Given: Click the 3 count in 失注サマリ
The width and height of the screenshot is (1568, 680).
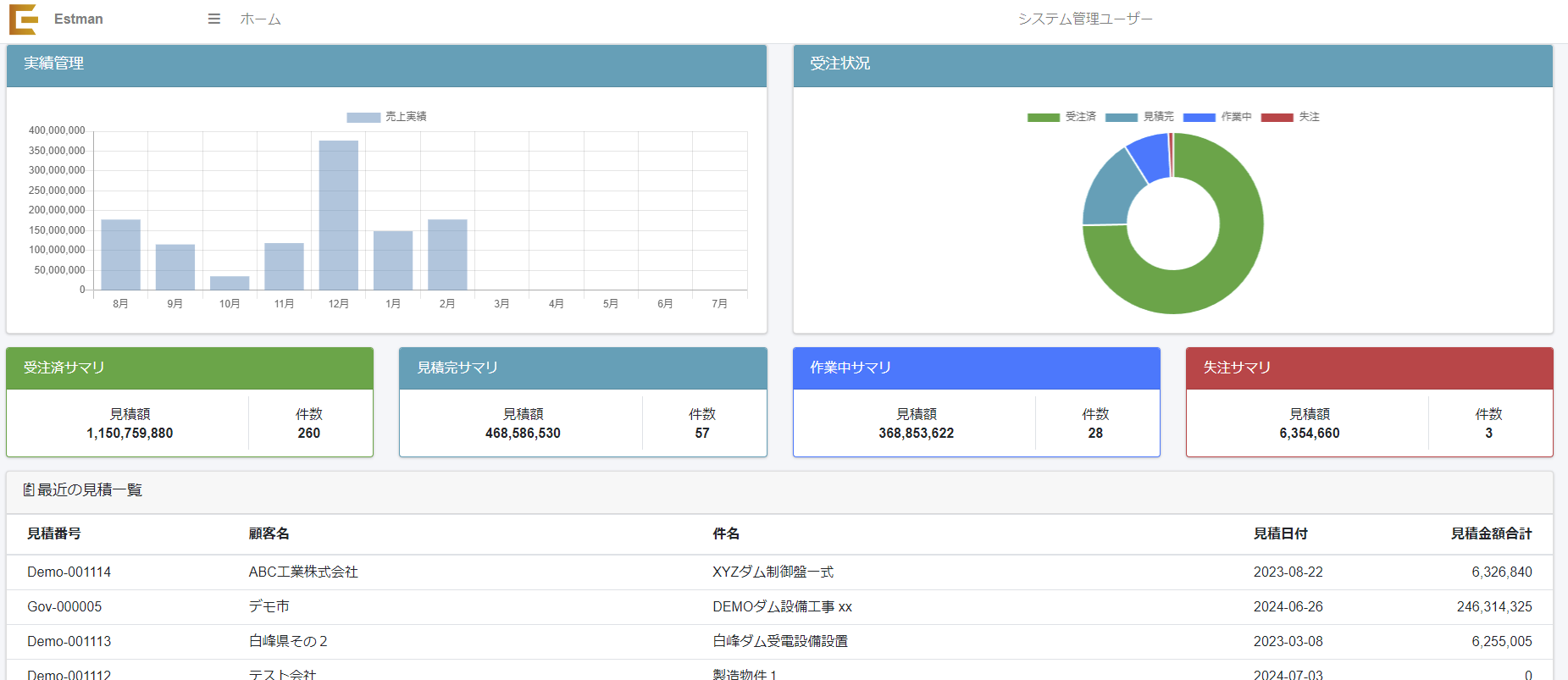Looking at the screenshot, I should [x=1489, y=433].
